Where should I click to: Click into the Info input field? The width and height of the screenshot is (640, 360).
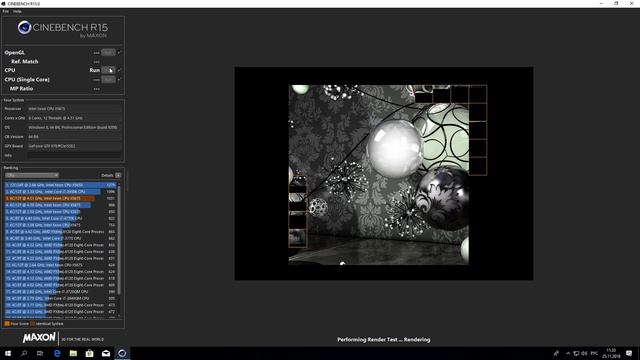tap(74, 156)
